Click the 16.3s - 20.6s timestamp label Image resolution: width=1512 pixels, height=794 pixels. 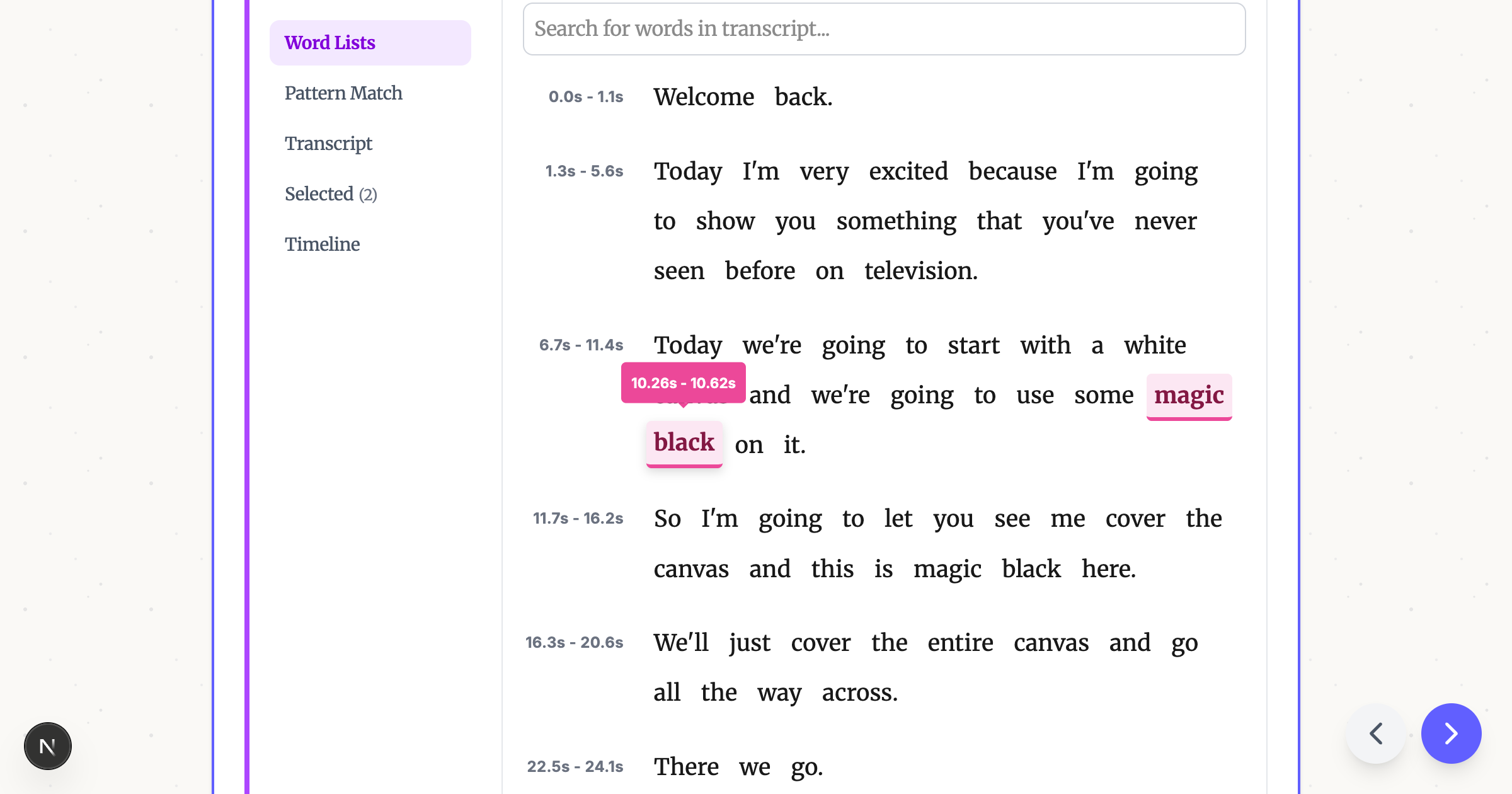(574, 643)
